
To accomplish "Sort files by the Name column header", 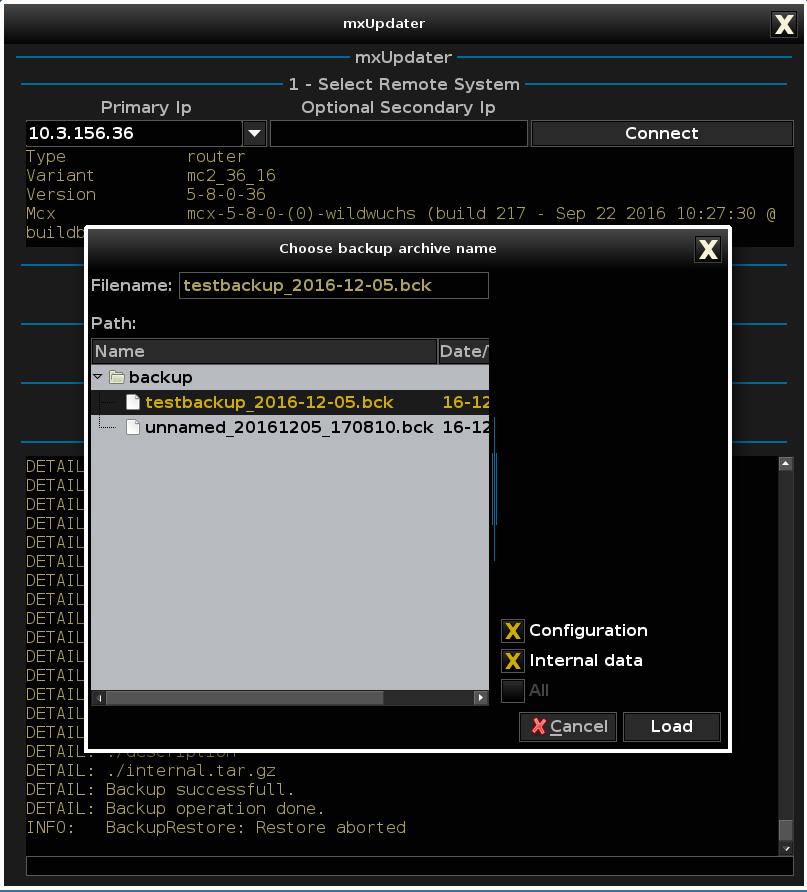I will click(264, 351).
